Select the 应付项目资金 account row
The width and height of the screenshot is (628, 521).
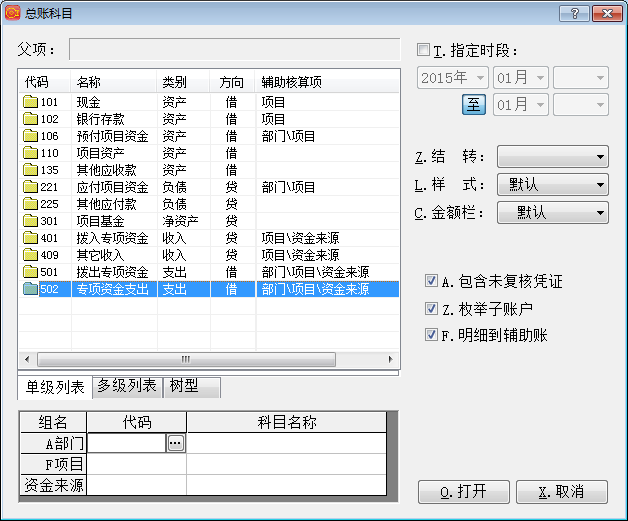tap(209, 187)
